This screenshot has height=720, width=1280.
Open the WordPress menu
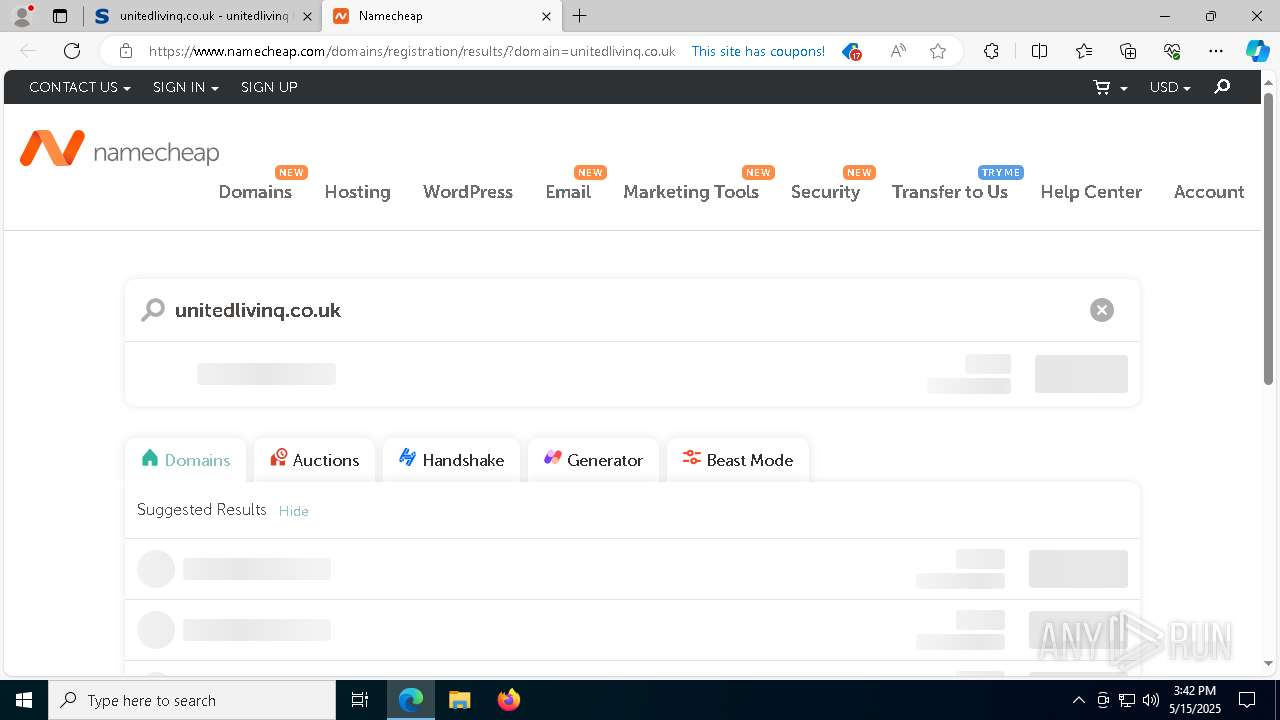pos(468,192)
